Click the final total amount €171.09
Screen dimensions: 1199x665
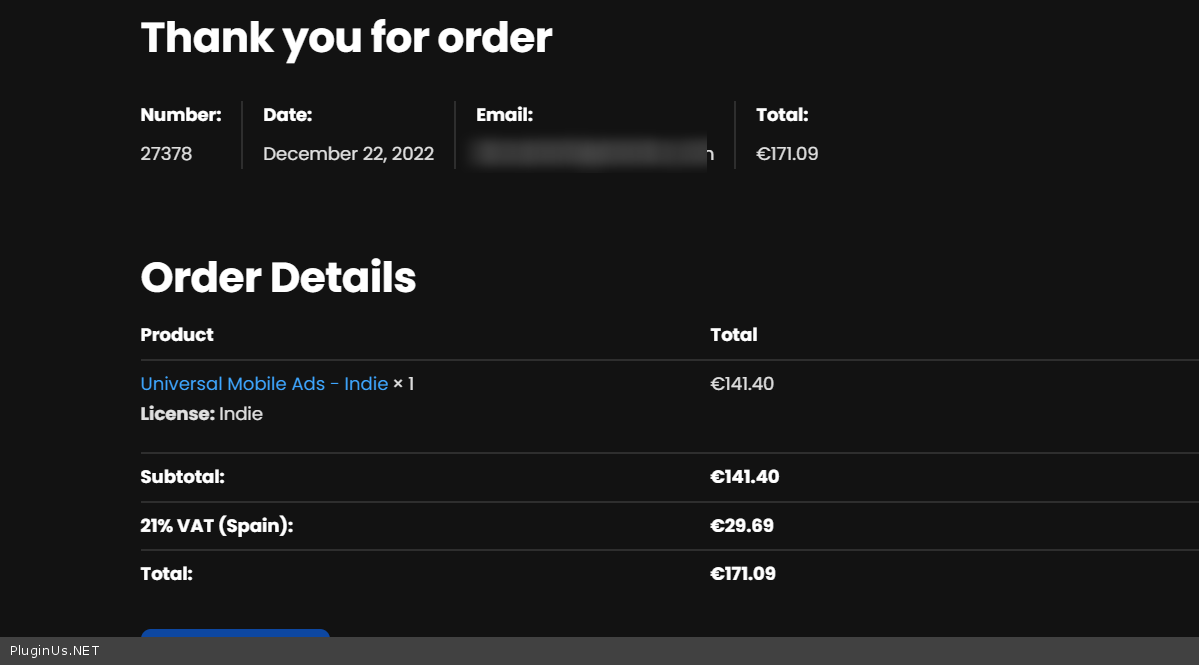pyautogui.click(x=742, y=574)
